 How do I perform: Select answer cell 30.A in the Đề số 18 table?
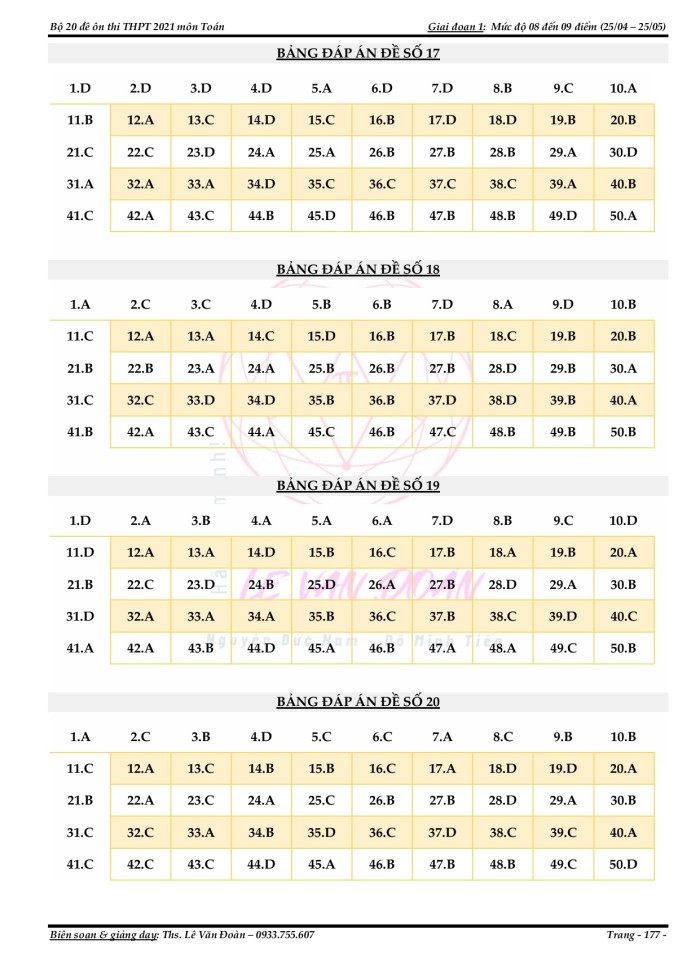pyautogui.click(x=623, y=368)
